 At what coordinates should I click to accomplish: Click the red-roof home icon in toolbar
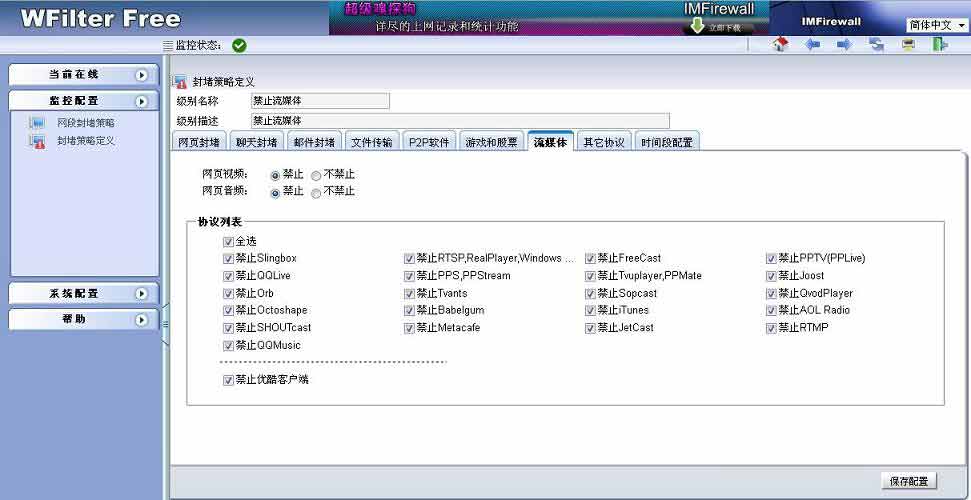pyautogui.click(x=782, y=44)
